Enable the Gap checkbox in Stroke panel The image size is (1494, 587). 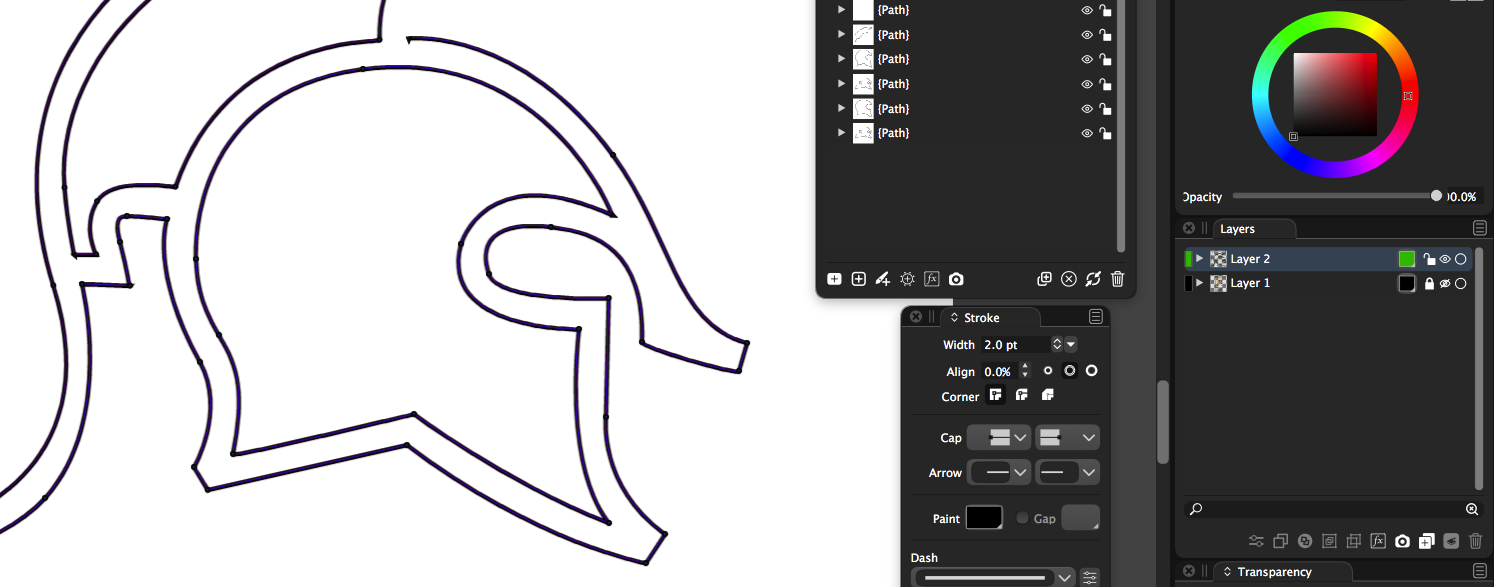pyautogui.click(x=1022, y=518)
